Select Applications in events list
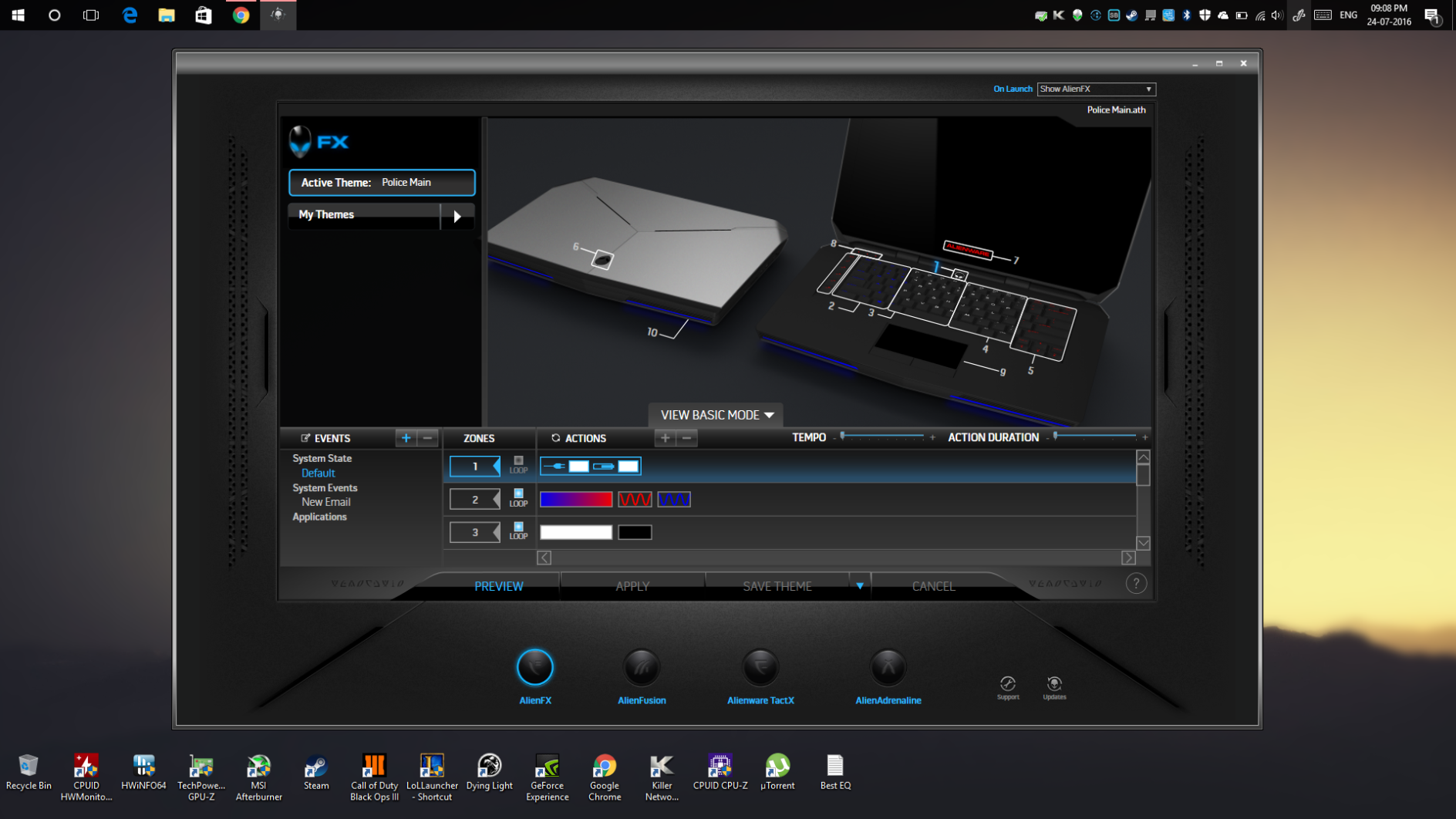The height and width of the screenshot is (819, 1456). coord(319,517)
